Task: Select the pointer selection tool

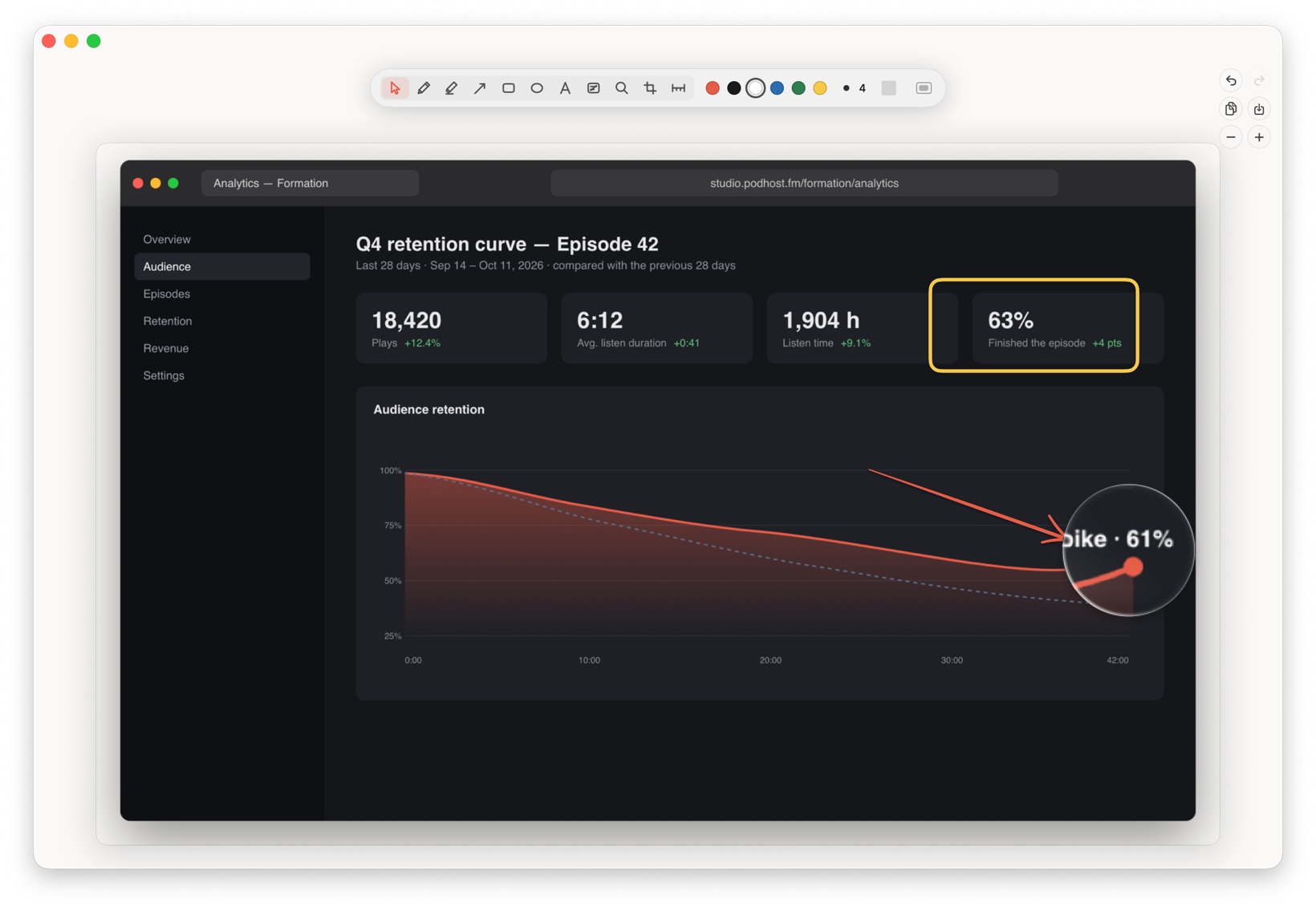Action: pos(395,88)
